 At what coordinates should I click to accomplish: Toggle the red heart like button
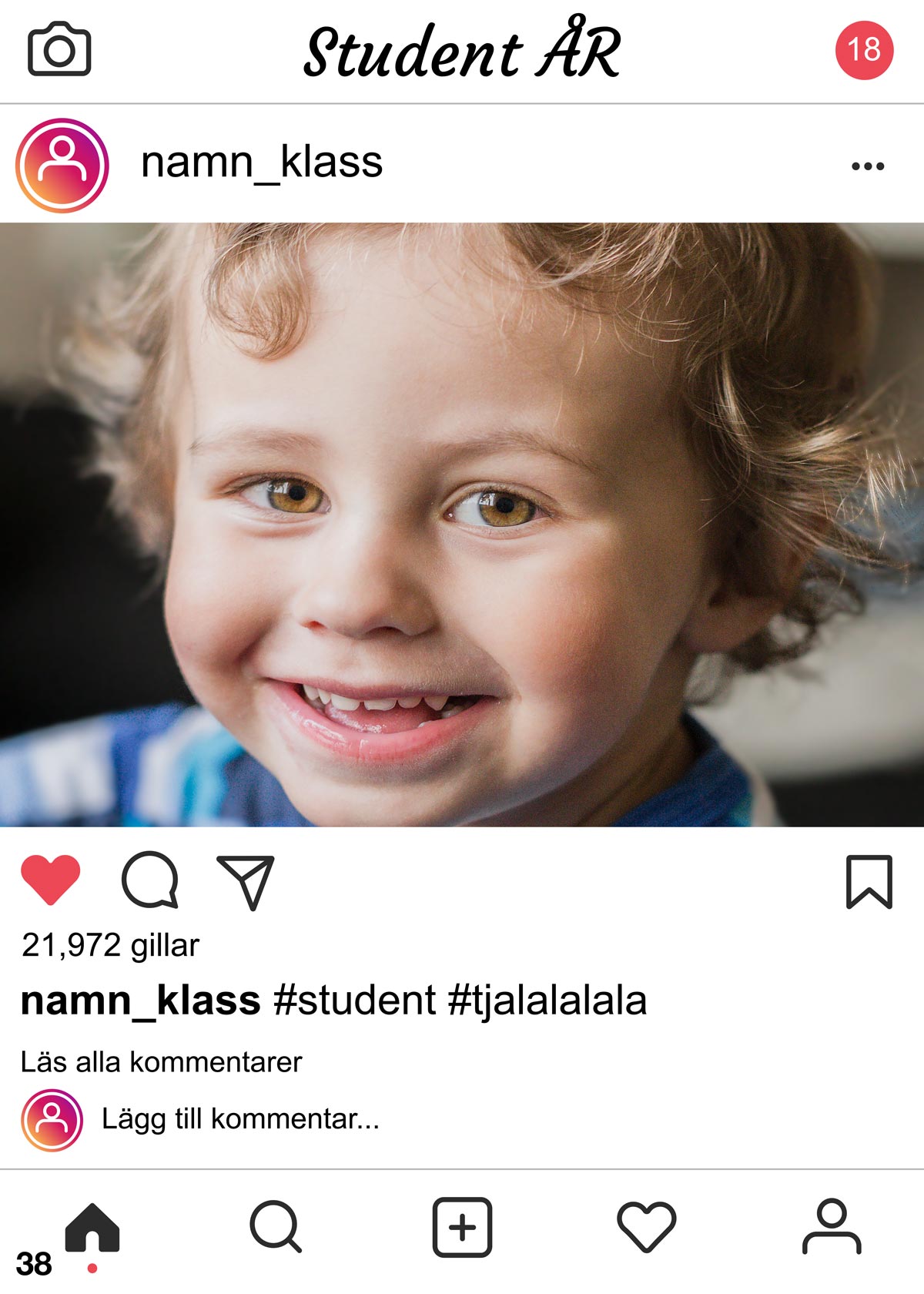(x=50, y=880)
